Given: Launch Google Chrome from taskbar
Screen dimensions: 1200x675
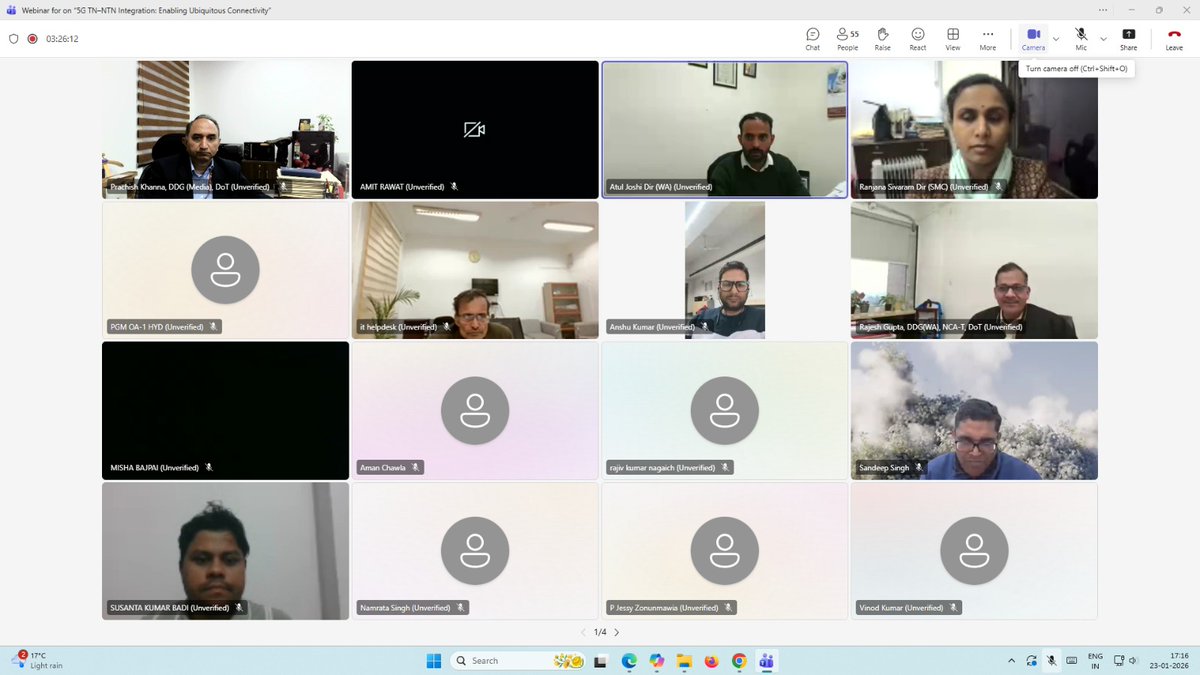Looking at the screenshot, I should pyautogui.click(x=739, y=661).
